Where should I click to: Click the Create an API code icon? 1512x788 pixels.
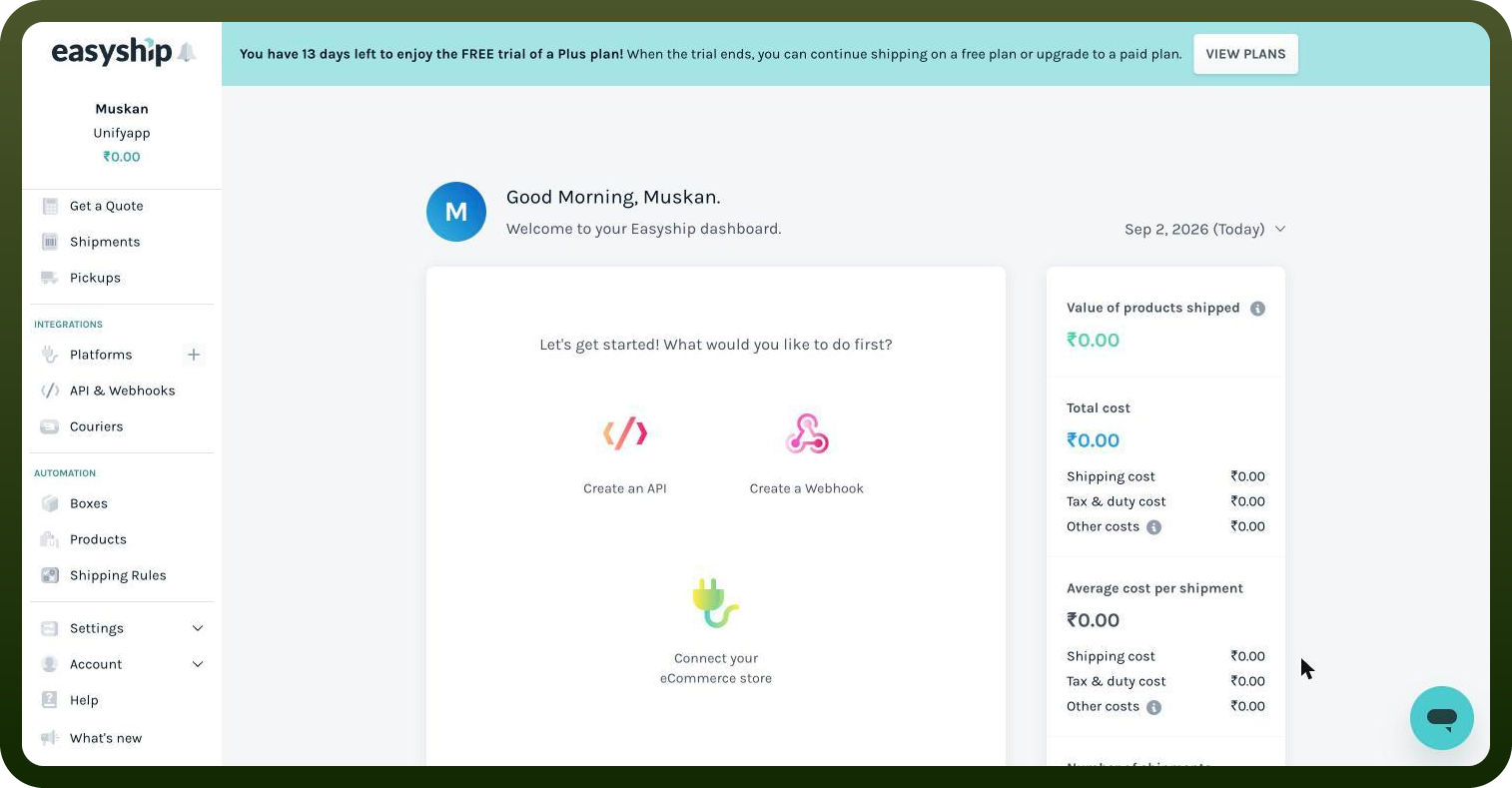[625, 433]
